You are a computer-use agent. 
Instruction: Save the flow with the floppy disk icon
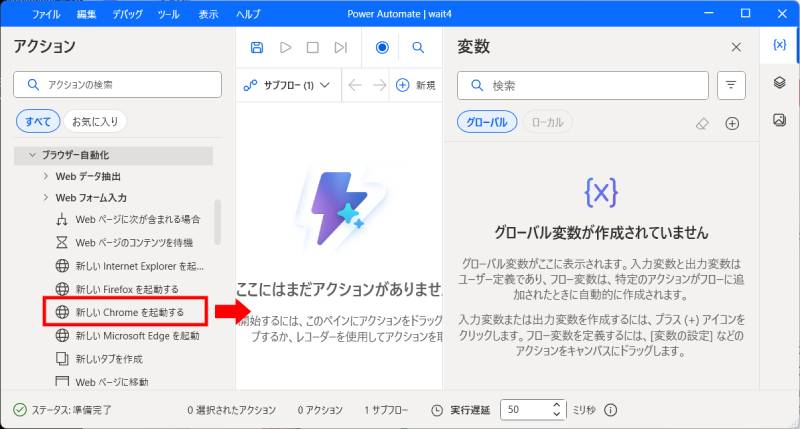tap(257, 47)
